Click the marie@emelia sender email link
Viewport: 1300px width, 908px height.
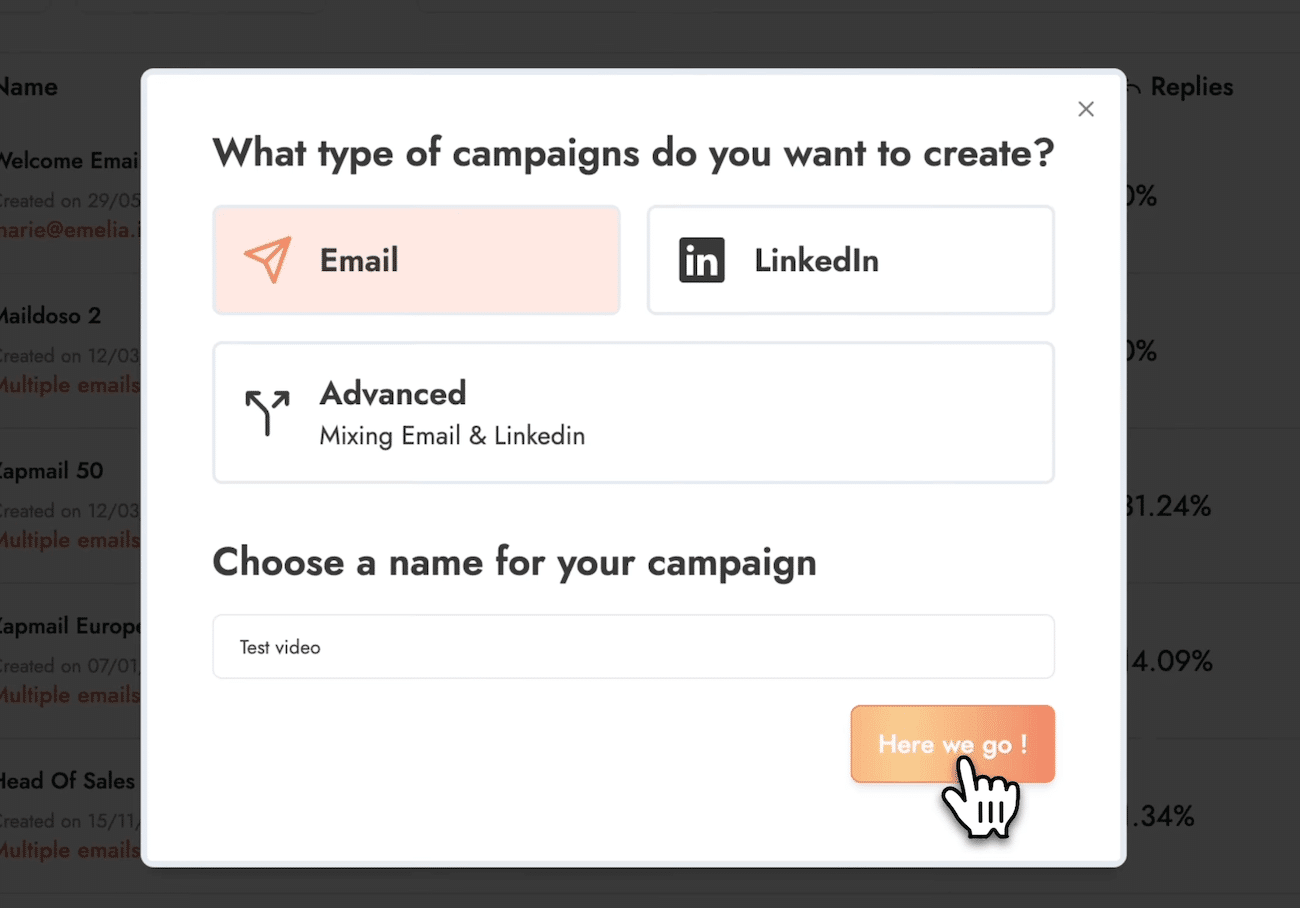(70, 229)
